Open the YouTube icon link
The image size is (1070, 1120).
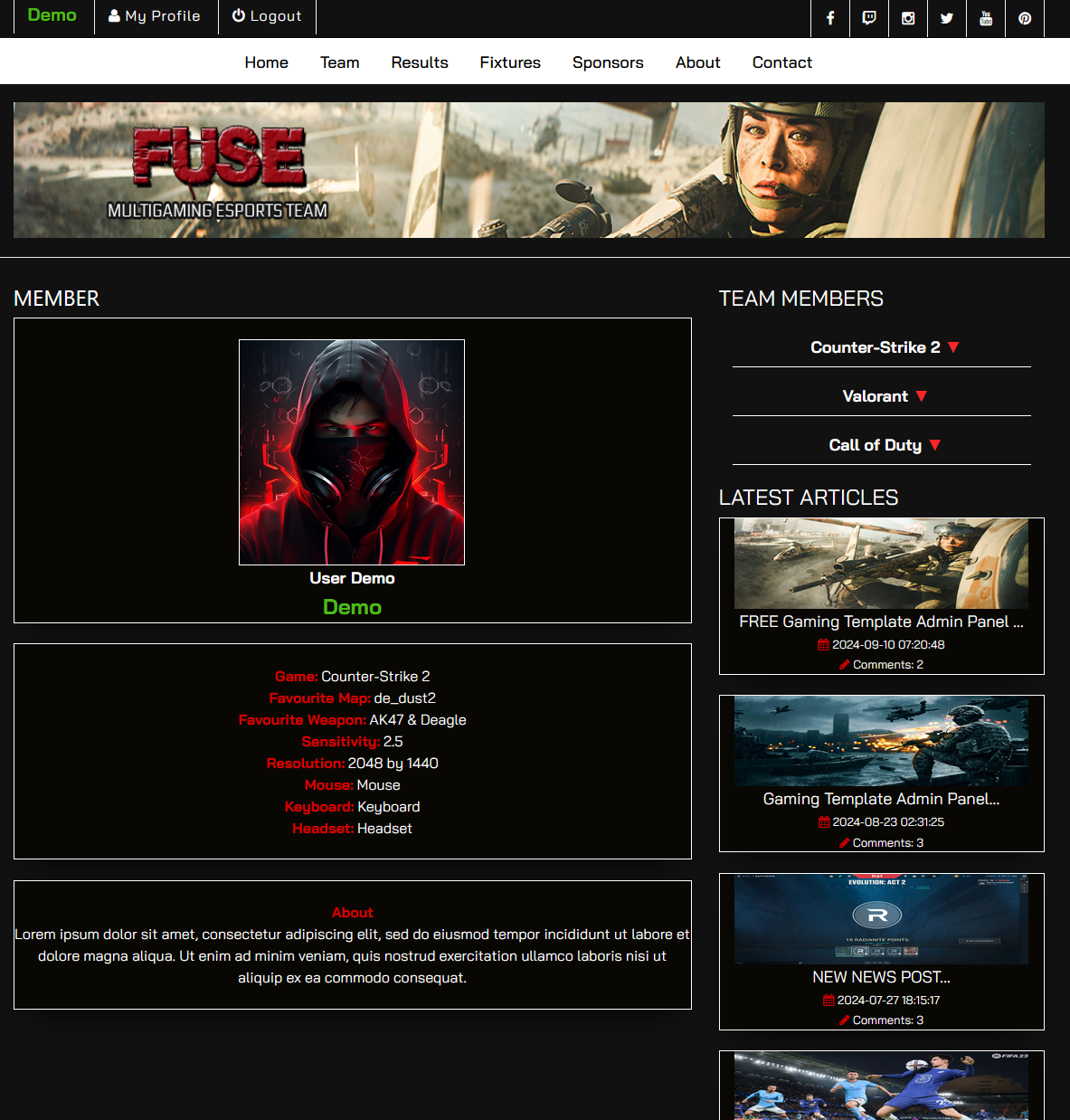pyautogui.click(x=986, y=18)
